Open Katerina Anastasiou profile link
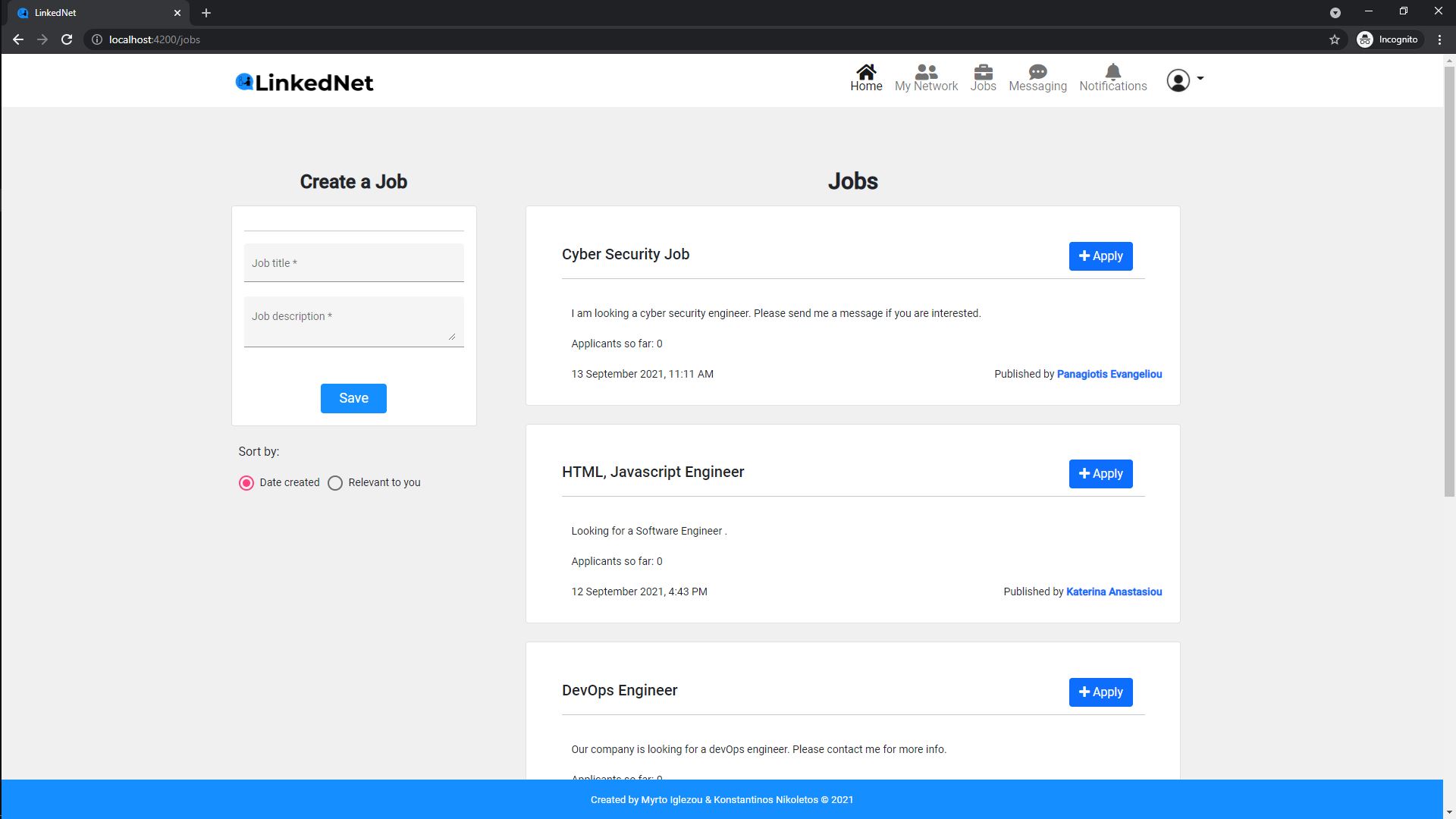 [1113, 591]
